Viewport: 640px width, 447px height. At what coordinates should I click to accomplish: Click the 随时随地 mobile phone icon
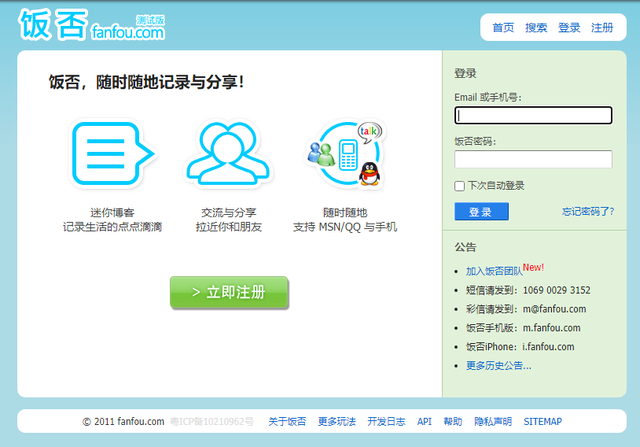pyautogui.click(x=348, y=155)
